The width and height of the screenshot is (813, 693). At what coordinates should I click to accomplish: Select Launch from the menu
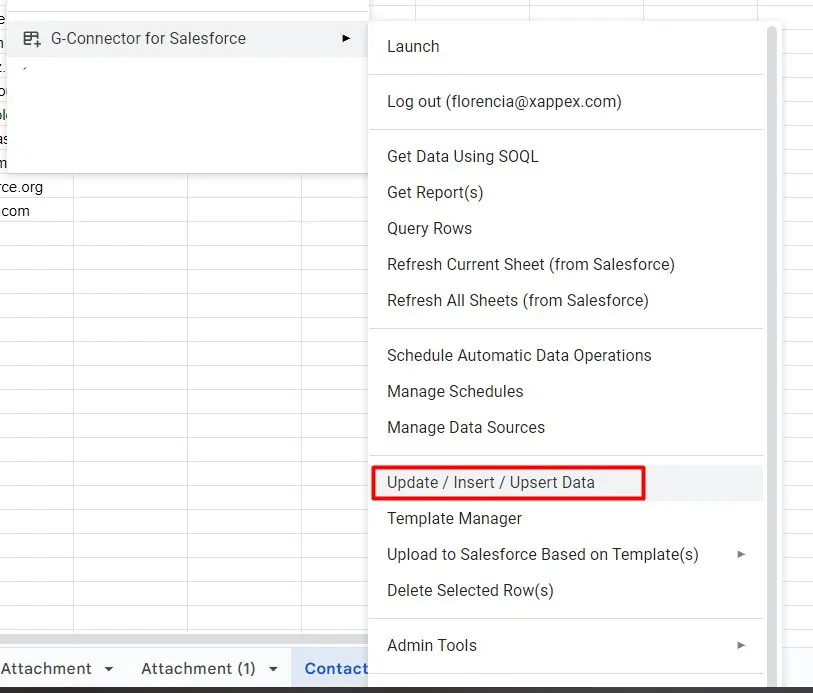tap(566, 47)
